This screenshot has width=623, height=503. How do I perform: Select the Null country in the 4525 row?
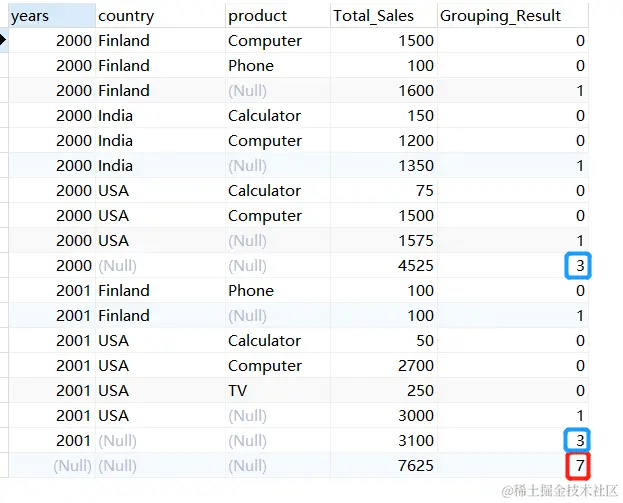coord(161,266)
